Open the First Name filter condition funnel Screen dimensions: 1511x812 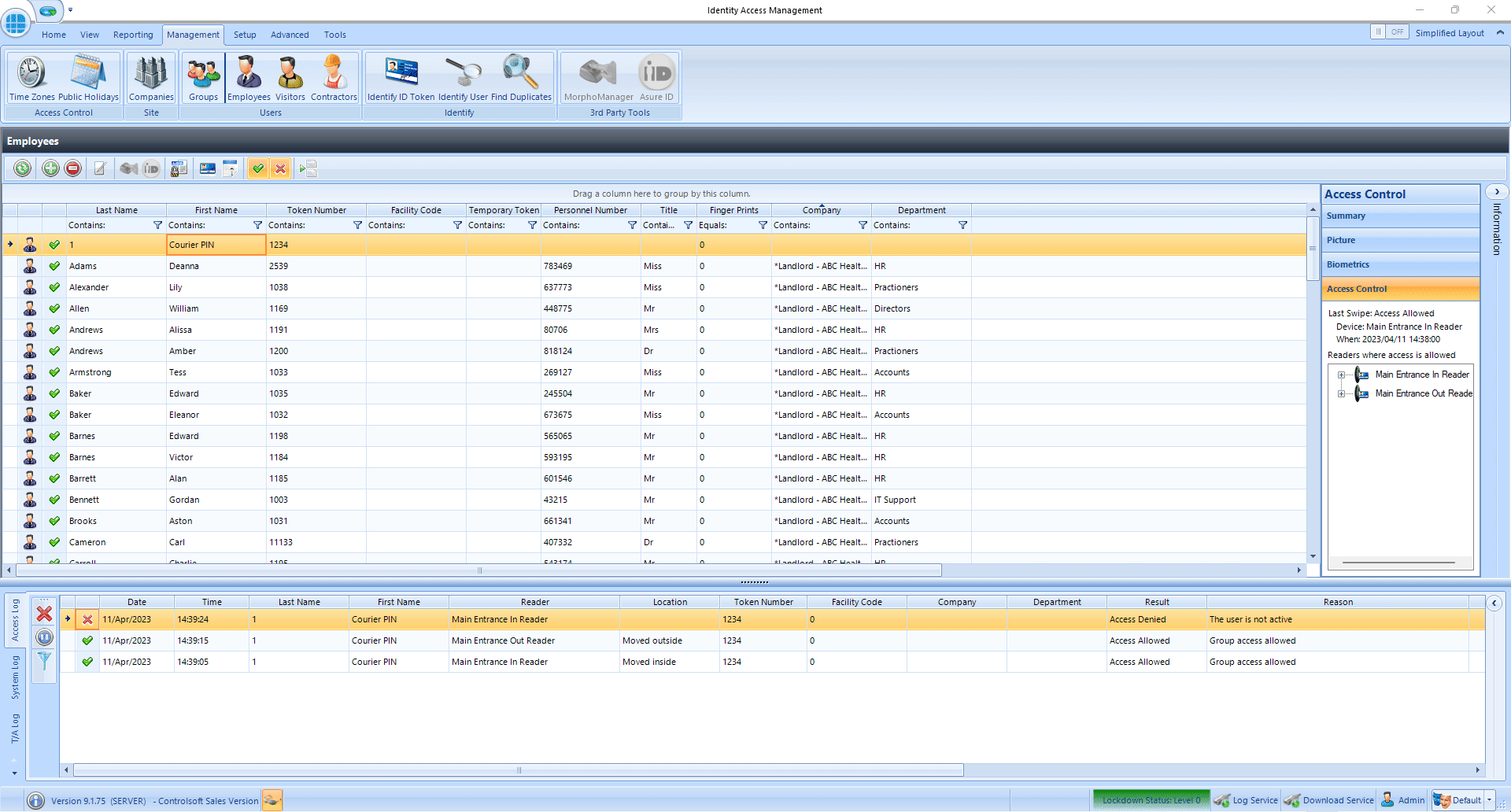(x=257, y=226)
